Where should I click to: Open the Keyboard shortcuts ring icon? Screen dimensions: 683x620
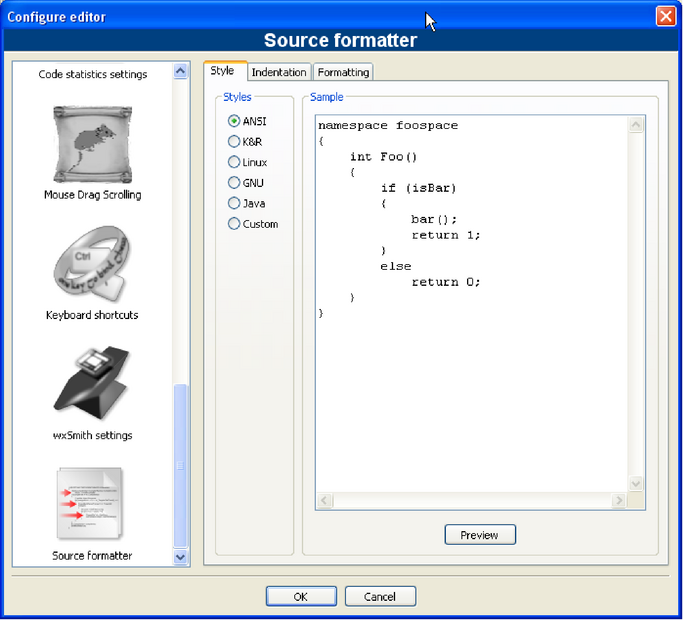[x=92, y=263]
